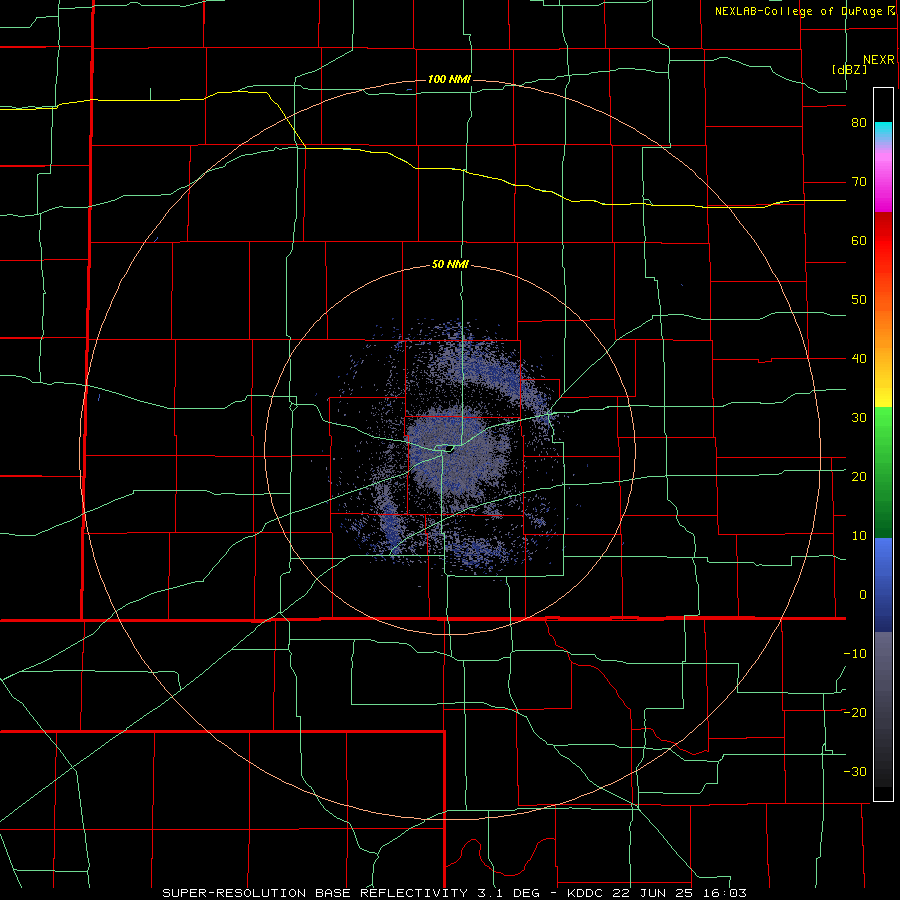900x900 pixels.
Task: Click the blue band of the color bar
Action: pos(883,585)
